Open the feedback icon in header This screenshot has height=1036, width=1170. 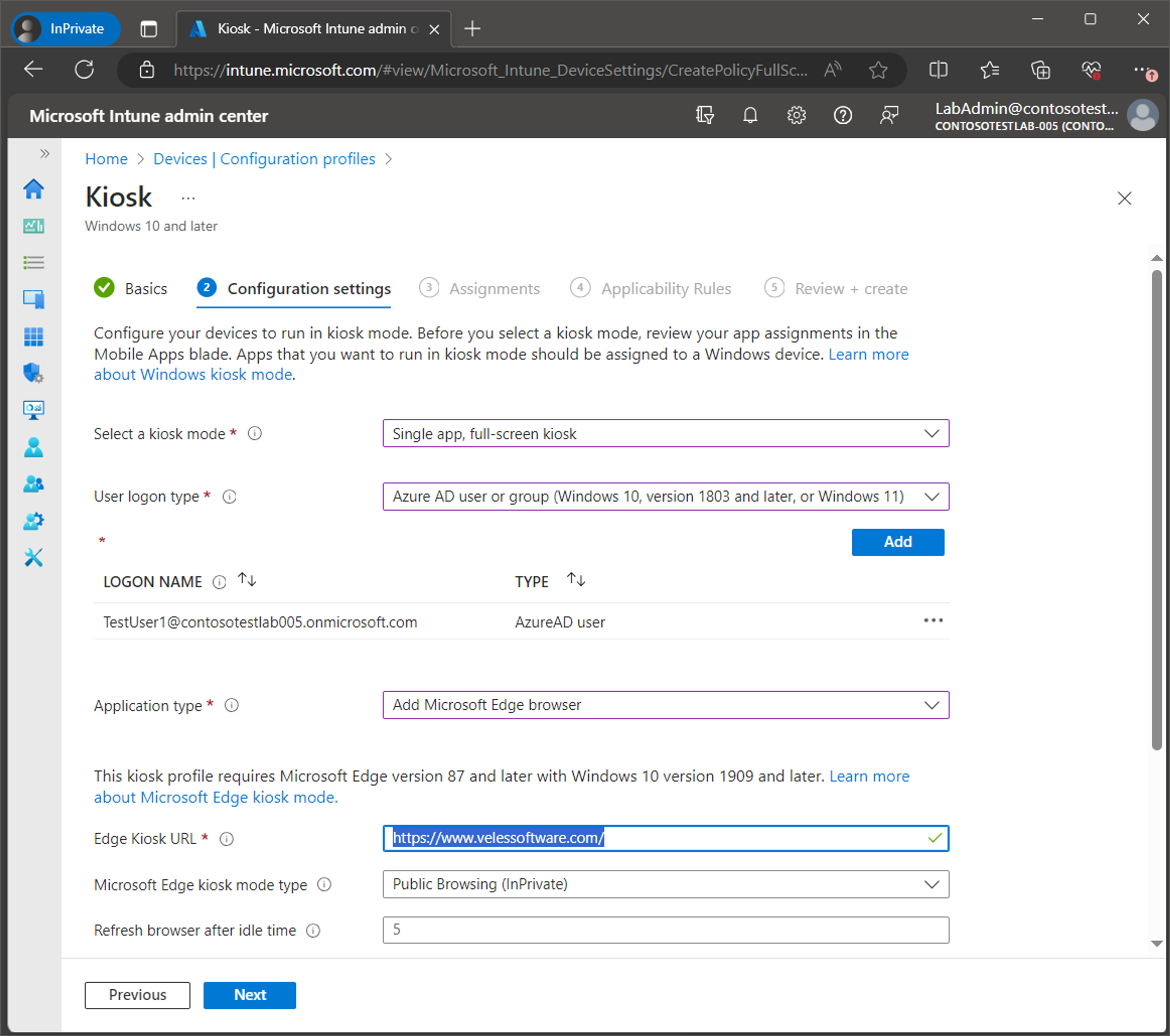click(x=888, y=115)
